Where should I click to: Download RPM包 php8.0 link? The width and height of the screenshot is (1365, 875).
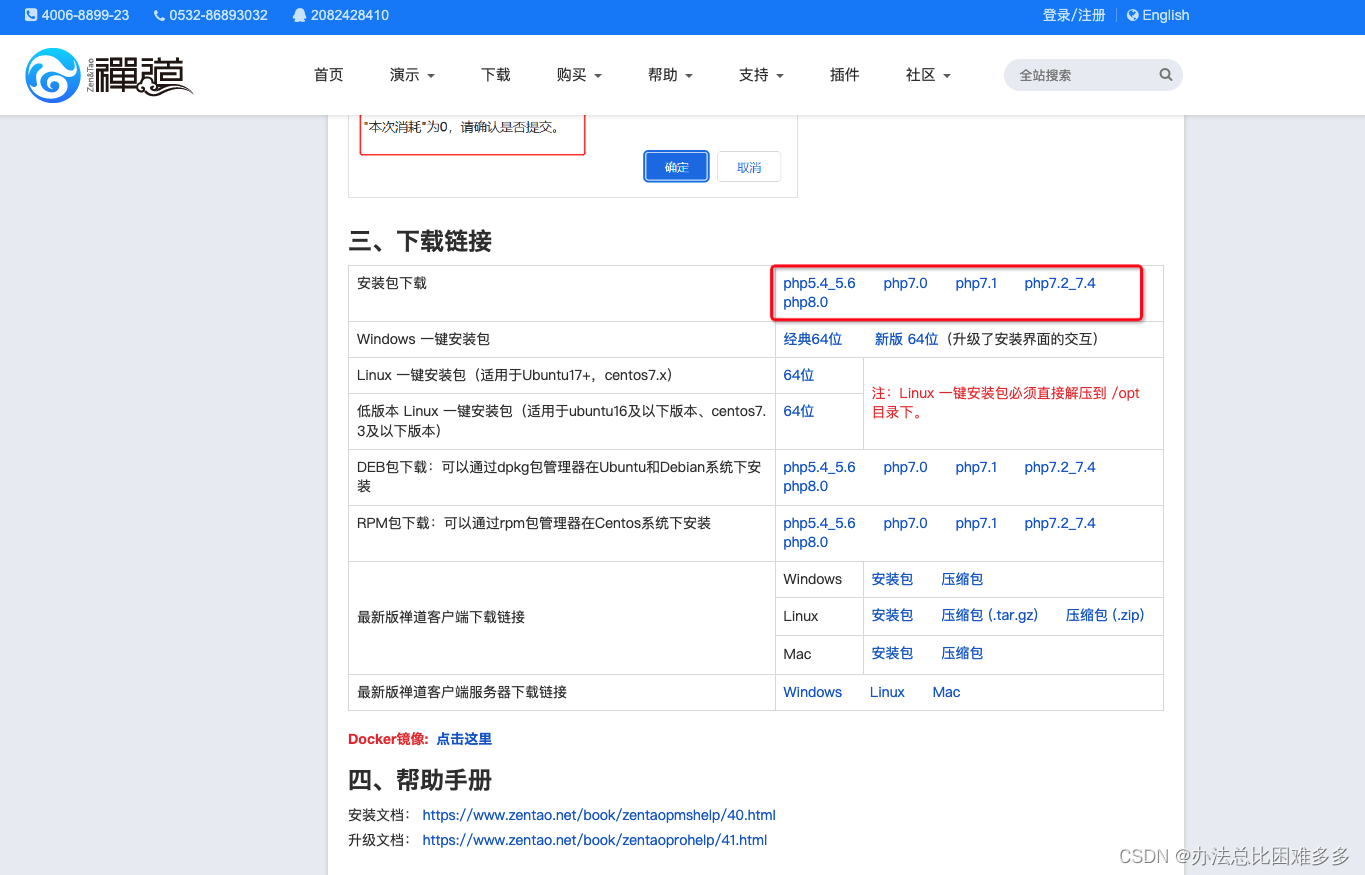click(805, 542)
